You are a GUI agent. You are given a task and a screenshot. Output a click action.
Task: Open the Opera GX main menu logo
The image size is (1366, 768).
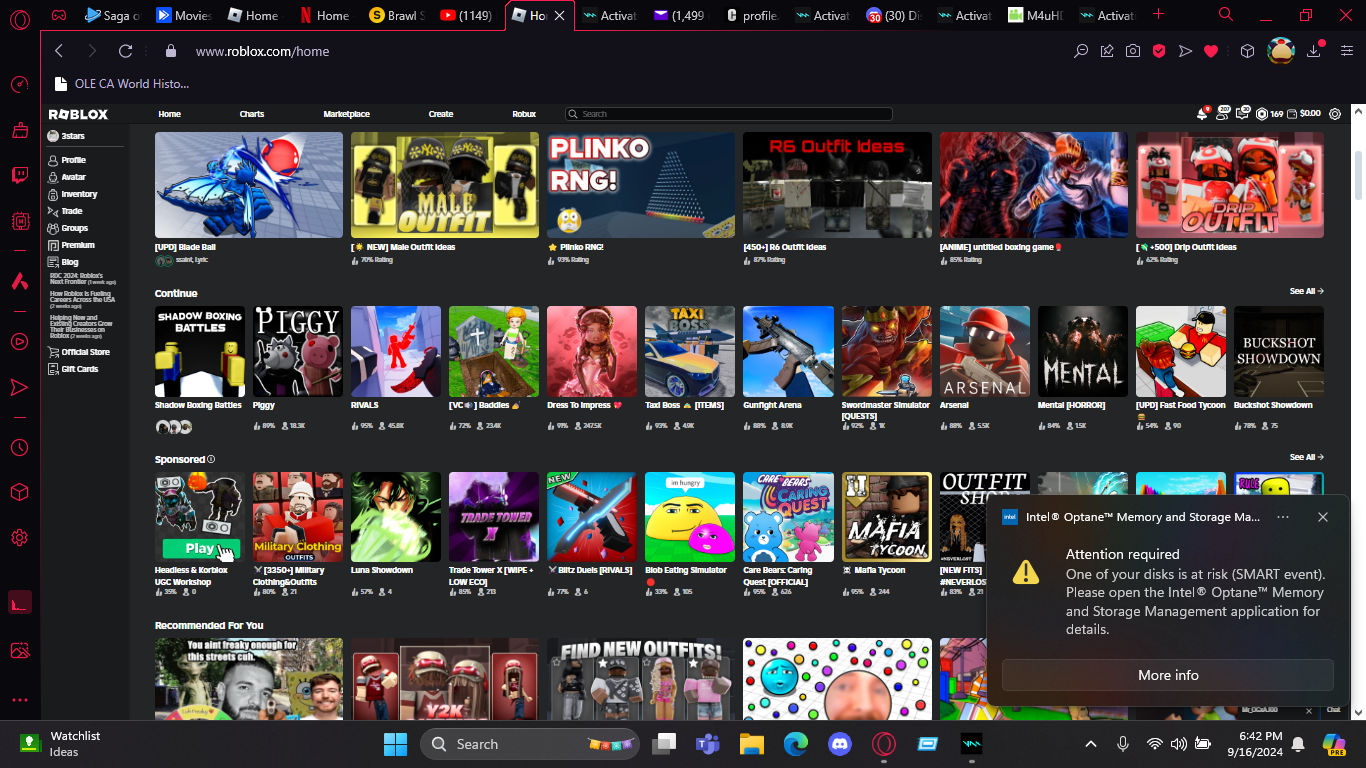[19, 18]
